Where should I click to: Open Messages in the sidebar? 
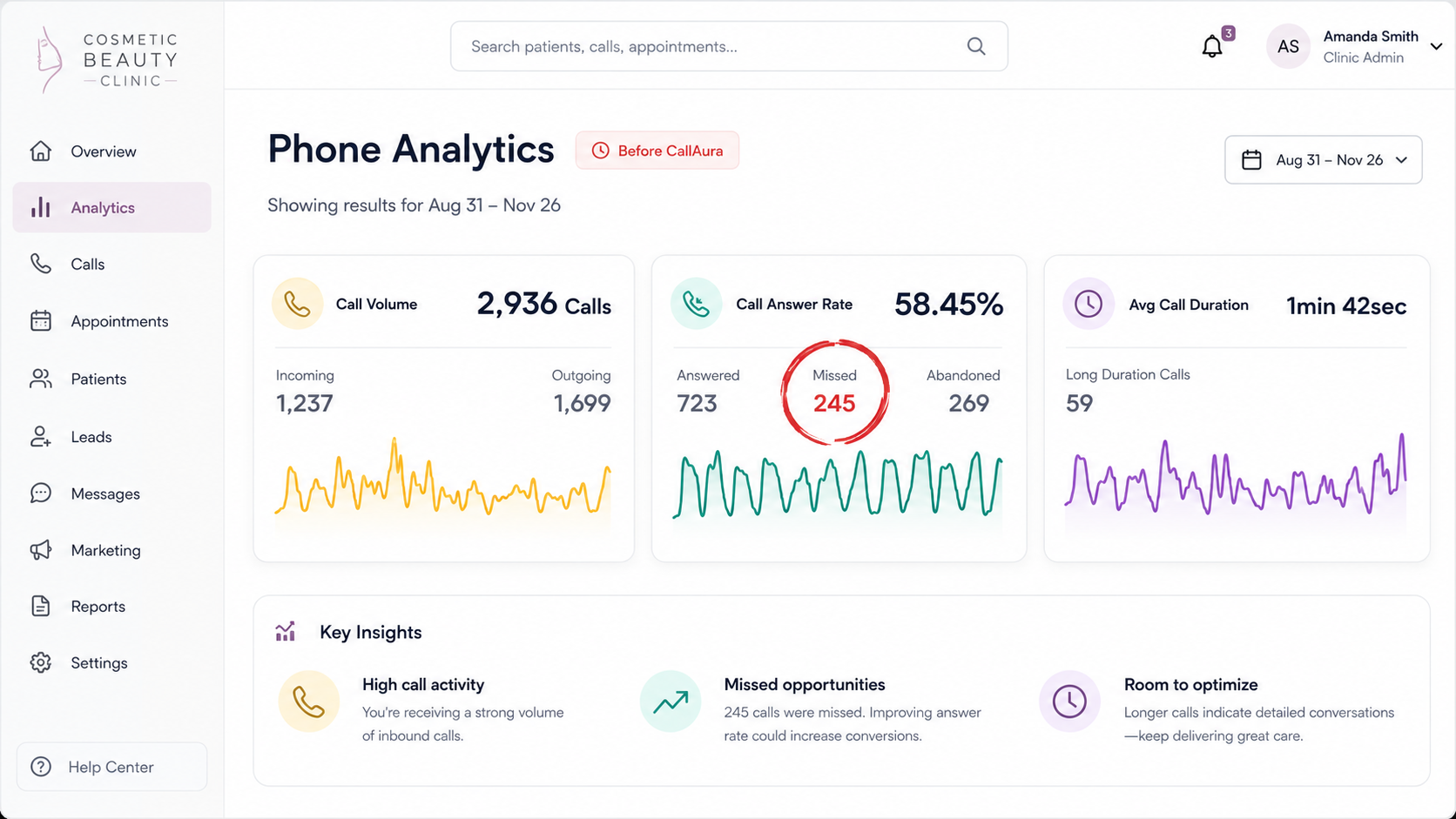[x=112, y=493]
